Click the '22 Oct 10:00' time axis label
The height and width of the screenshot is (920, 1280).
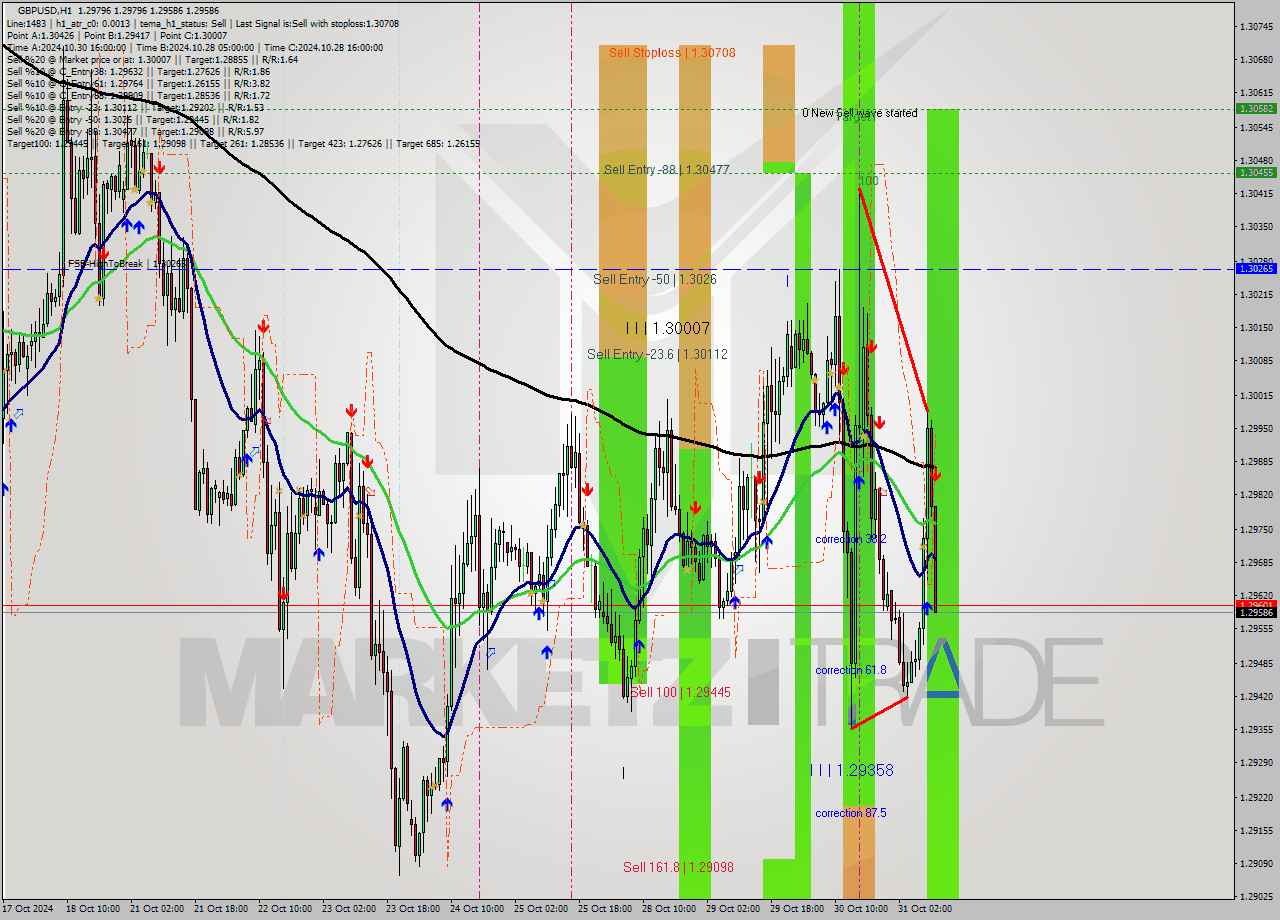pyautogui.click(x=285, y=909)
